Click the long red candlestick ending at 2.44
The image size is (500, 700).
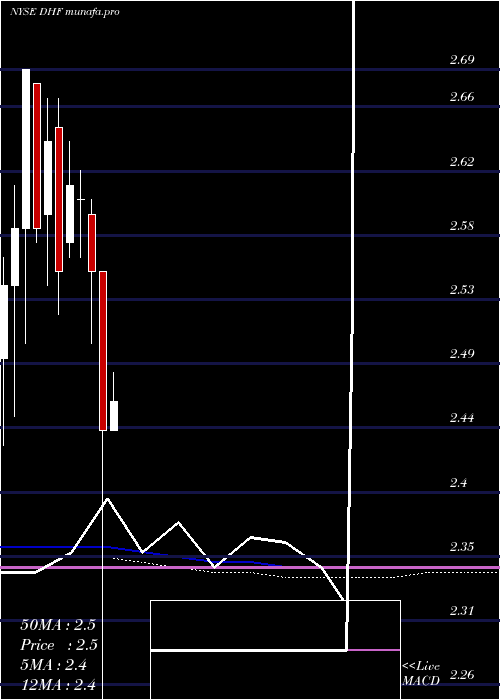coord(103,351)
